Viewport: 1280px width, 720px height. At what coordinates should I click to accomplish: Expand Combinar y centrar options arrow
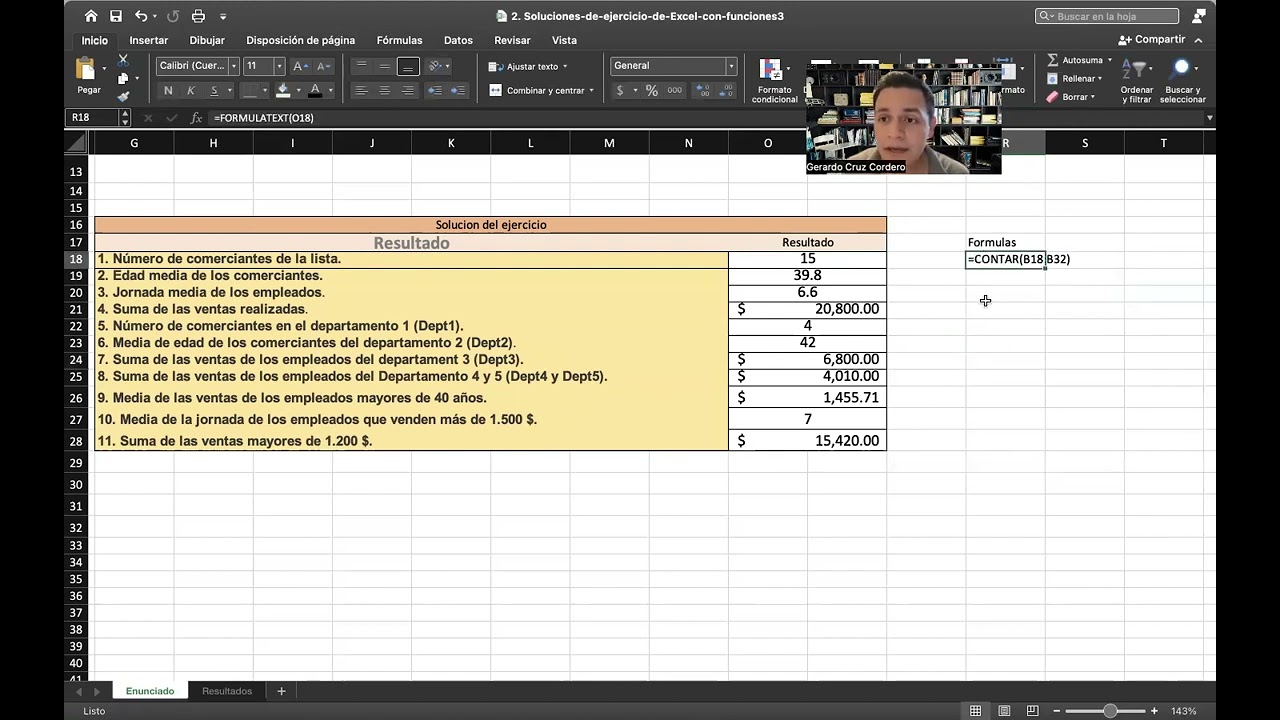click(x=591, y=90)
